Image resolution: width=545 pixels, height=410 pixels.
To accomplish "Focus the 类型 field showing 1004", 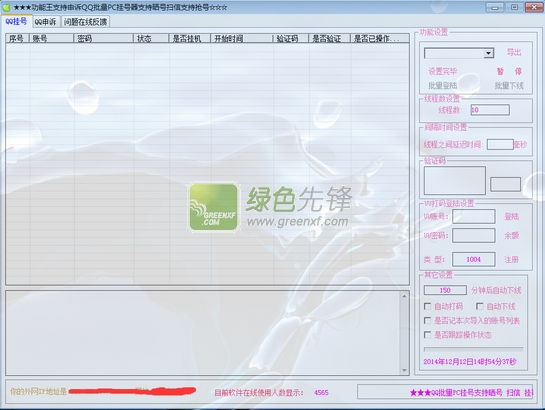I will pos(474,259).
